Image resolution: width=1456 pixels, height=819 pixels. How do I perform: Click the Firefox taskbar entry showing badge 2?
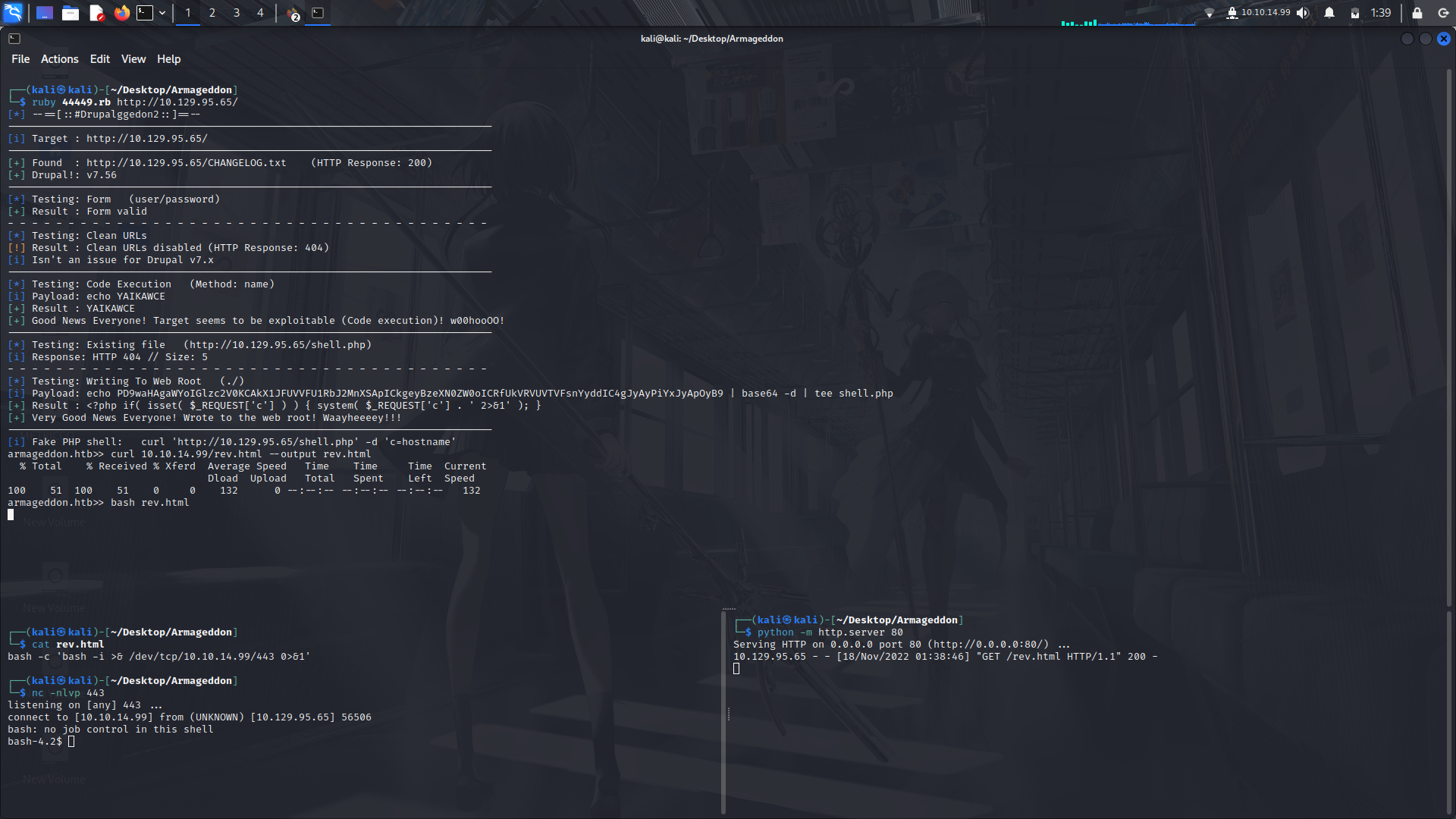tap(293, 13)
